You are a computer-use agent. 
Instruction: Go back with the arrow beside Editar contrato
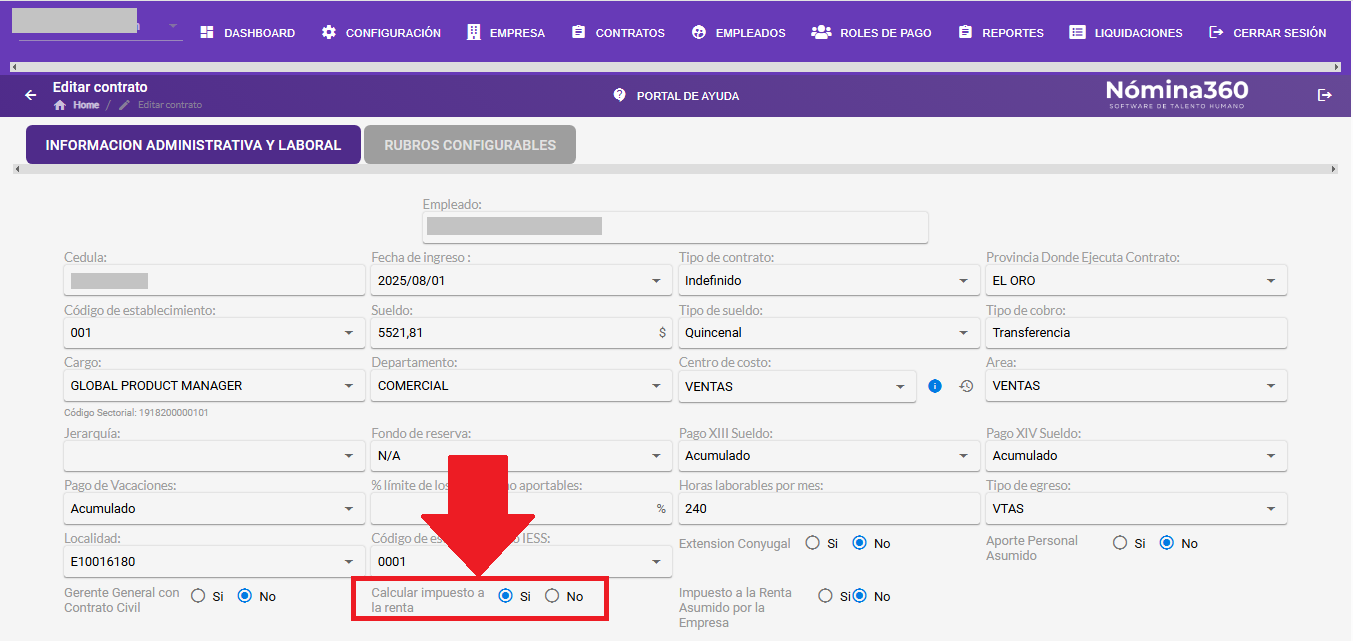pos(31,95)
